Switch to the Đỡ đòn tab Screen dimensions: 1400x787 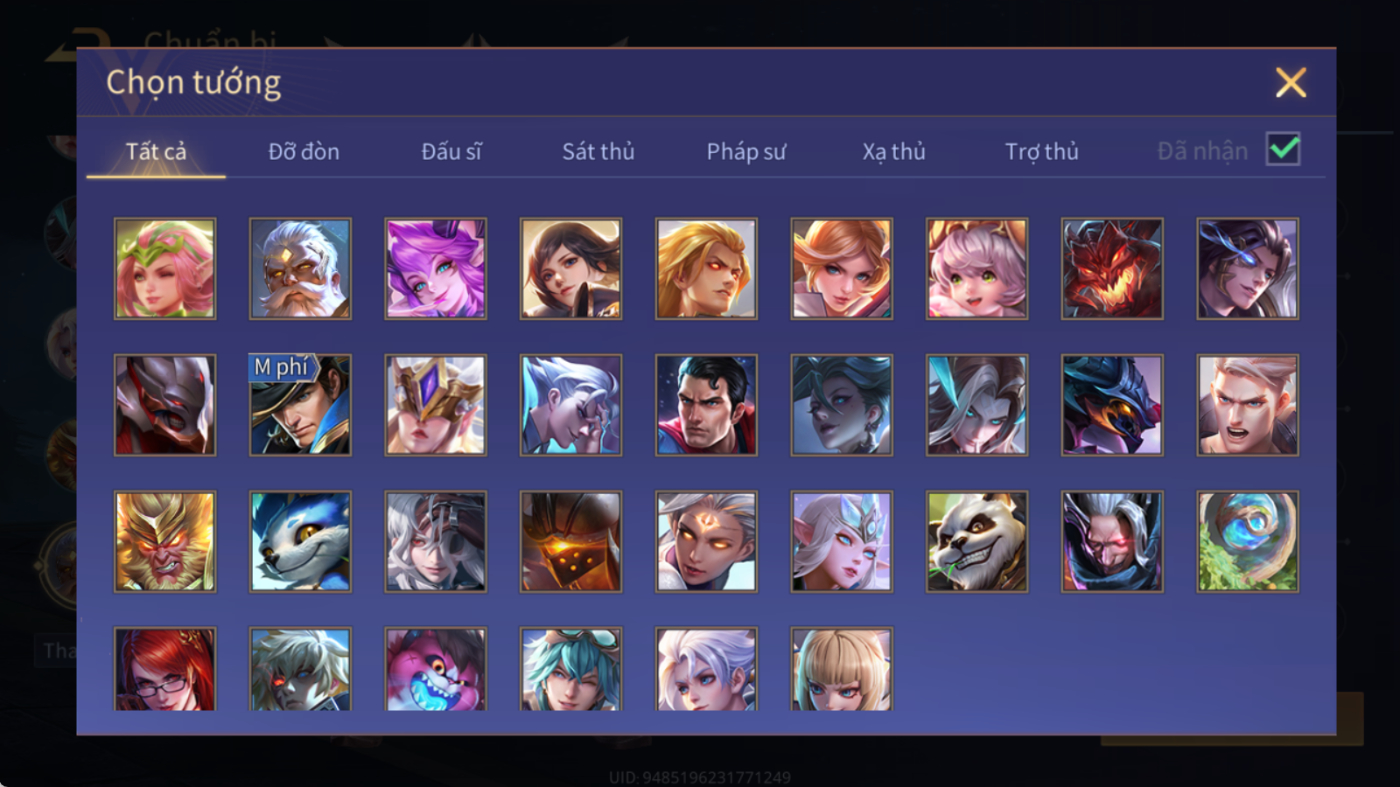point(304,152)
